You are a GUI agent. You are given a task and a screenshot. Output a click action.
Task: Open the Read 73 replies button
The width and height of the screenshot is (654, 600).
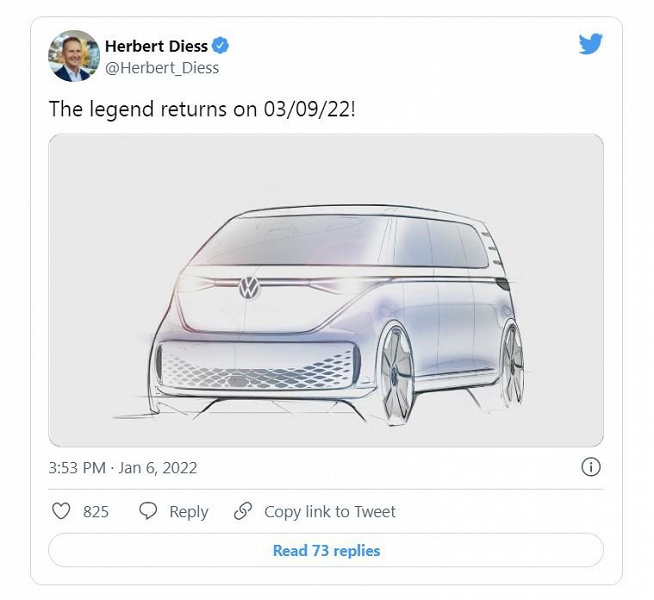(x=326, y=550)
